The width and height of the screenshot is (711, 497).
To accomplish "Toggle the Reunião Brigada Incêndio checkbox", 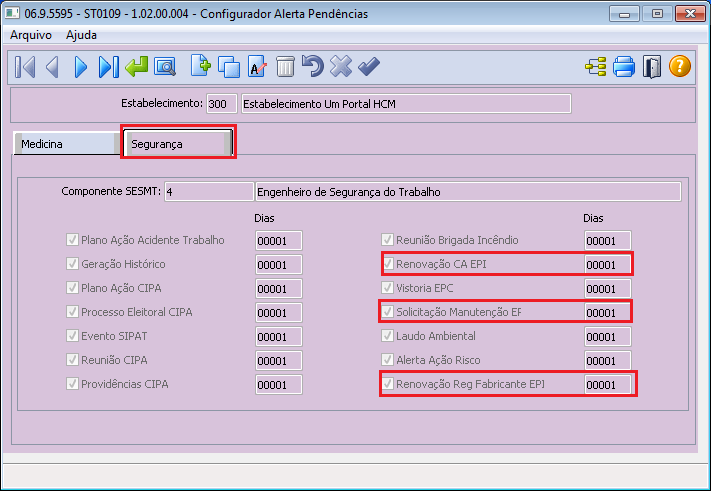I will (387, 239).
